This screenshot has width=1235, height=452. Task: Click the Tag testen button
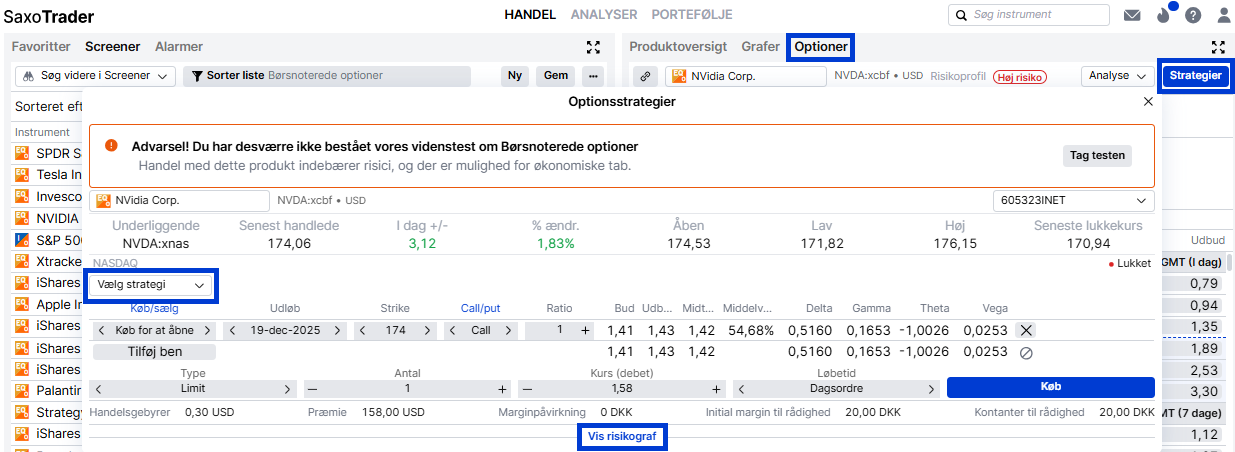click(1097, 155)
